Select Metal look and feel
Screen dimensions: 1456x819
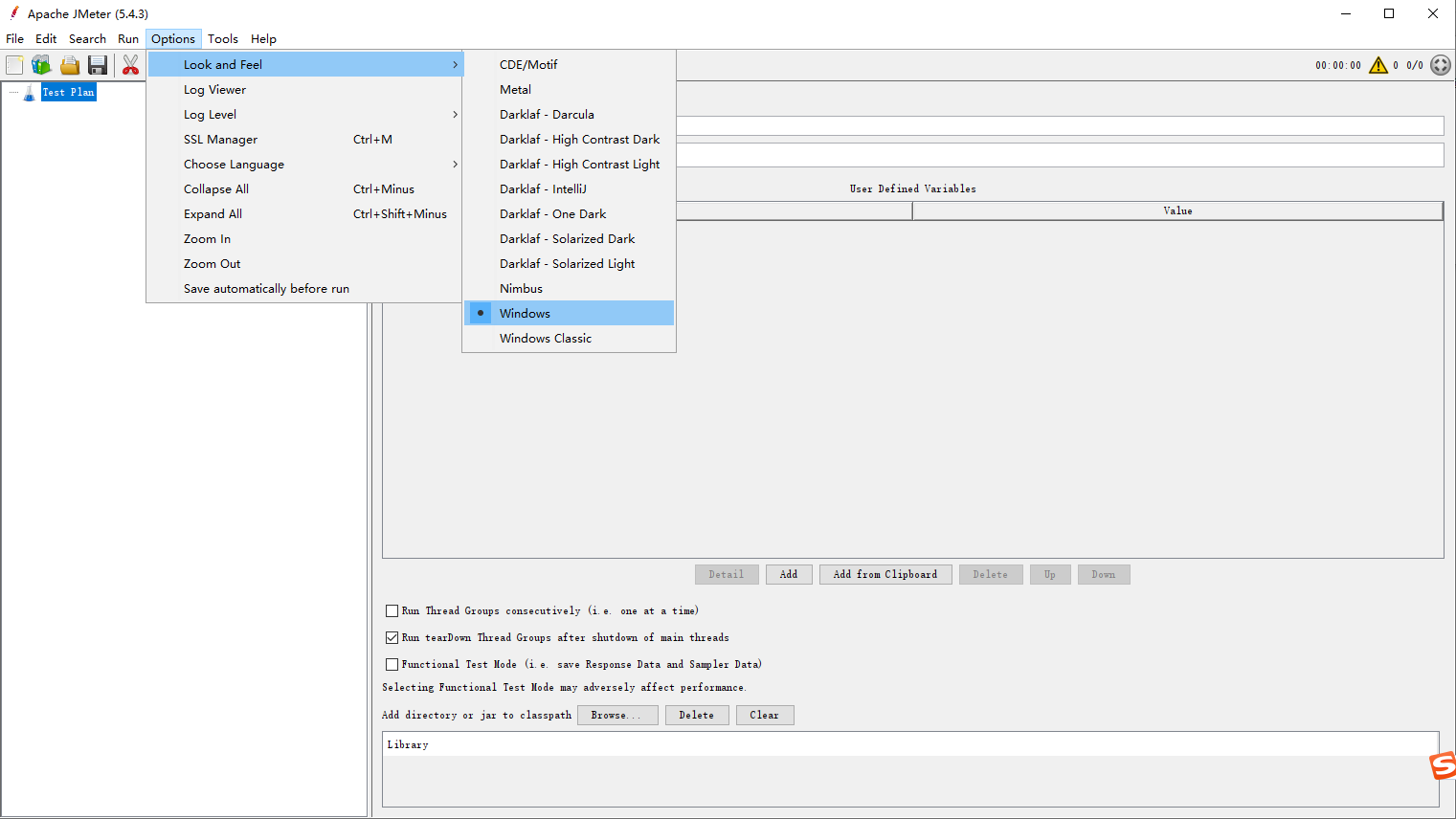tap(569, 89)
